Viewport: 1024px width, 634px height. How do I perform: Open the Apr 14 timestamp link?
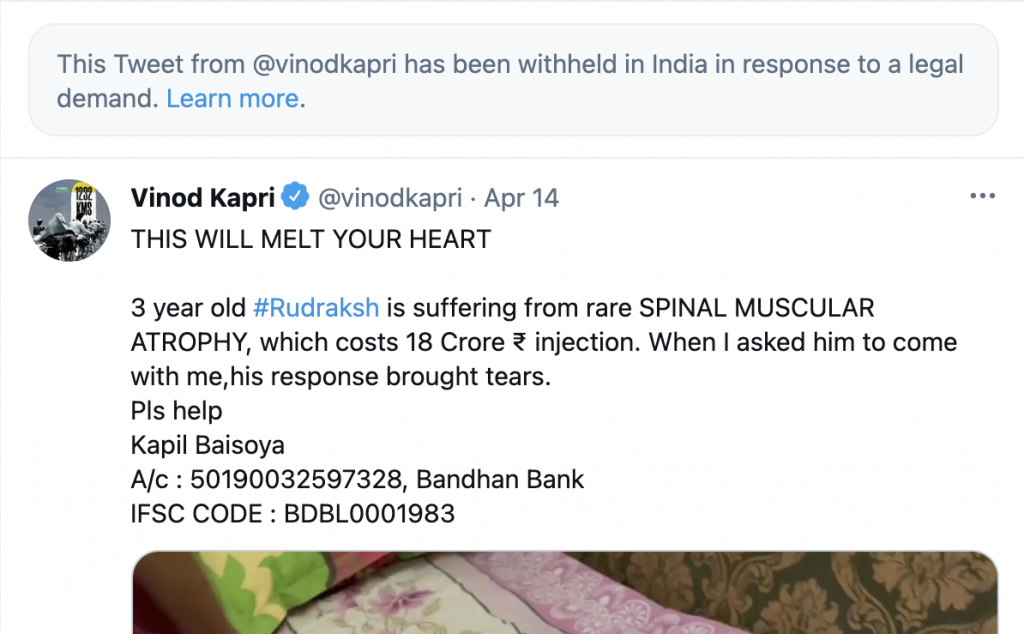(521, 198)
